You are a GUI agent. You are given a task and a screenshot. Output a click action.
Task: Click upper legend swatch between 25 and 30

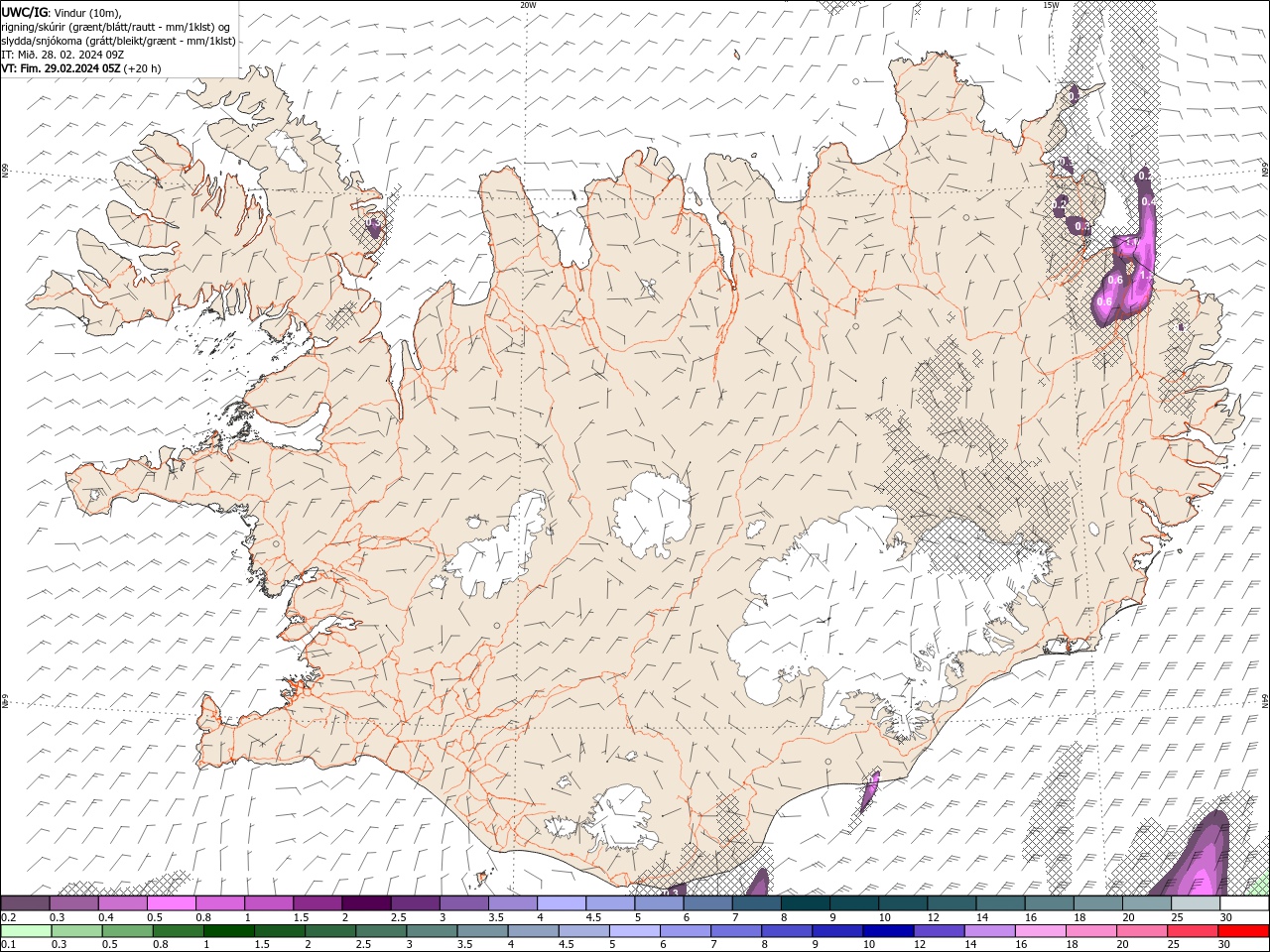(1197, 903)
